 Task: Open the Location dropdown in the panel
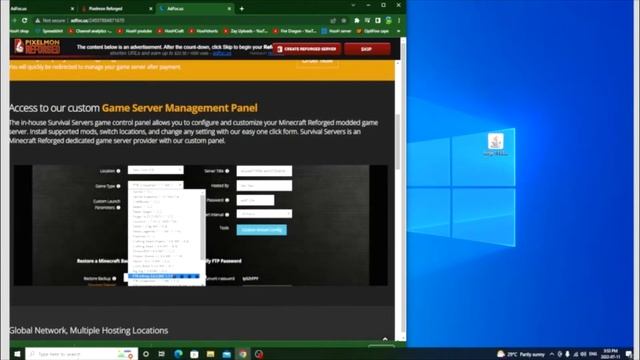[x=156, y=170]
